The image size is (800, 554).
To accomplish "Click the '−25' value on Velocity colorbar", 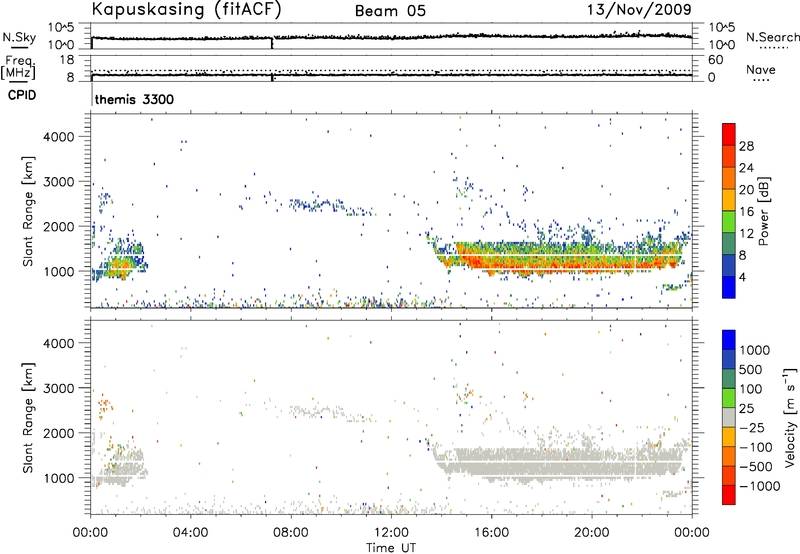I will tap(753, 428).
